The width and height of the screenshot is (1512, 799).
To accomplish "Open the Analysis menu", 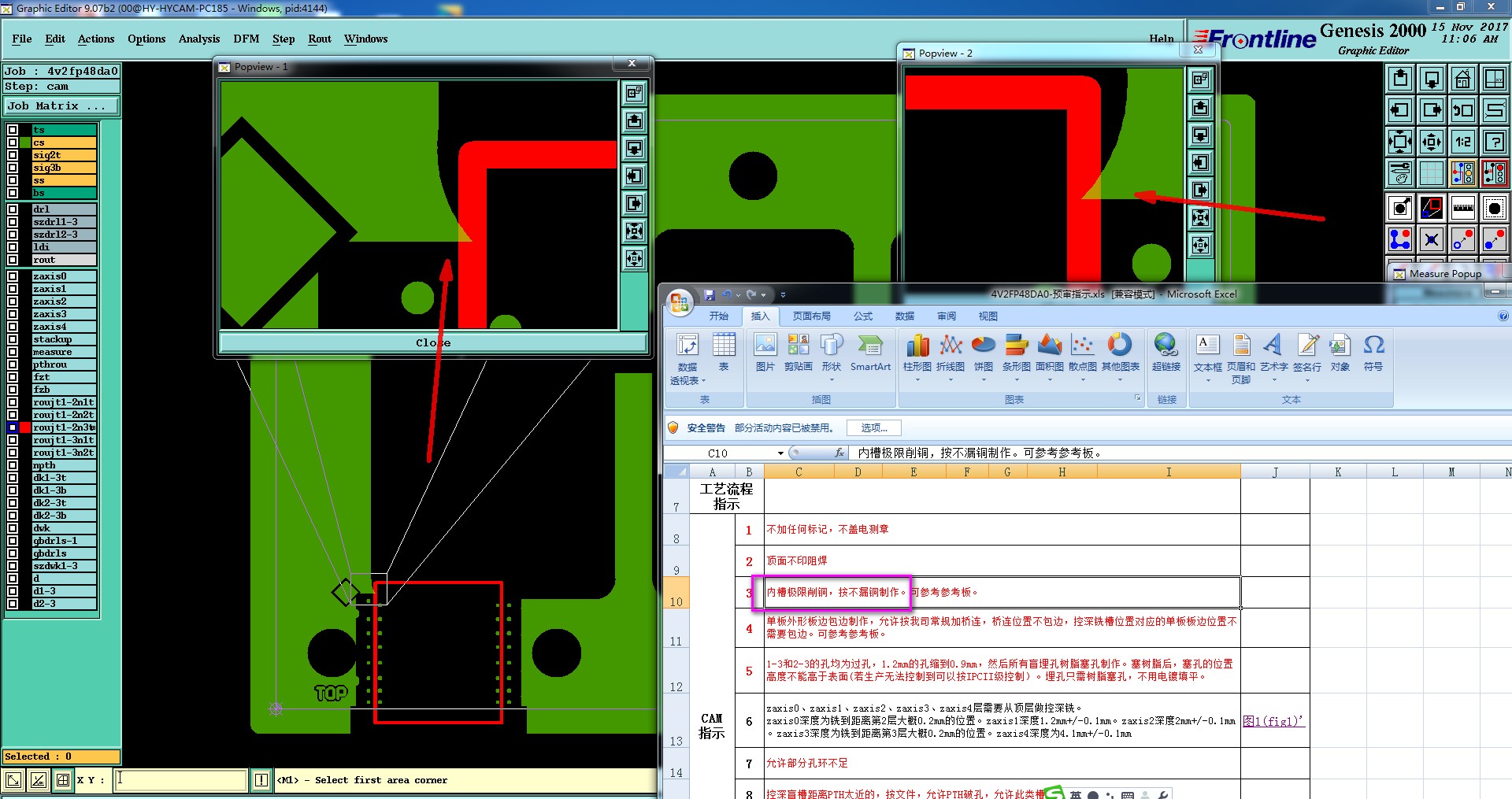I will [199, 39].
